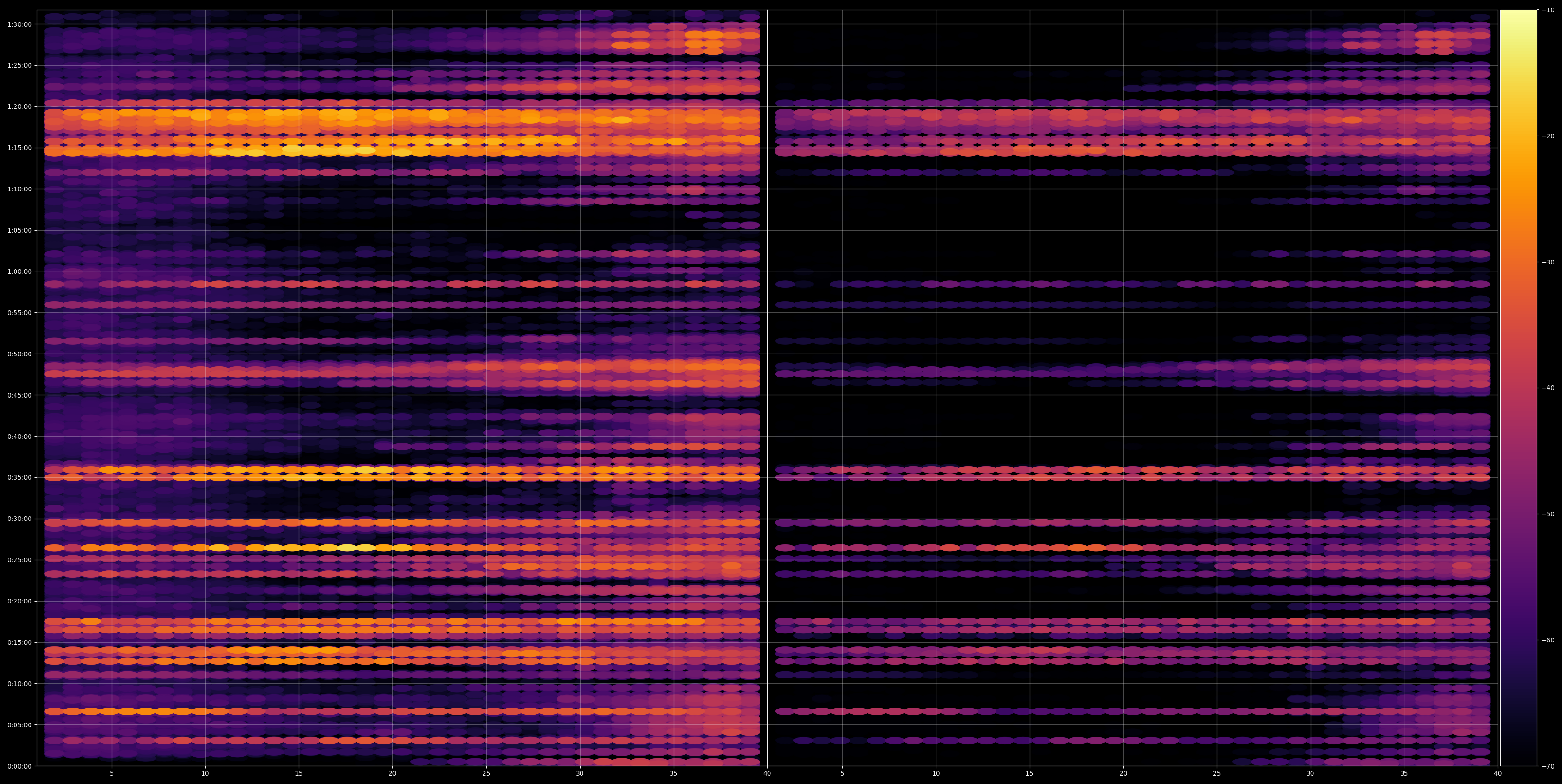Click the 1:10:00 time axis label
1562x784 pixels.
[19, 189]
